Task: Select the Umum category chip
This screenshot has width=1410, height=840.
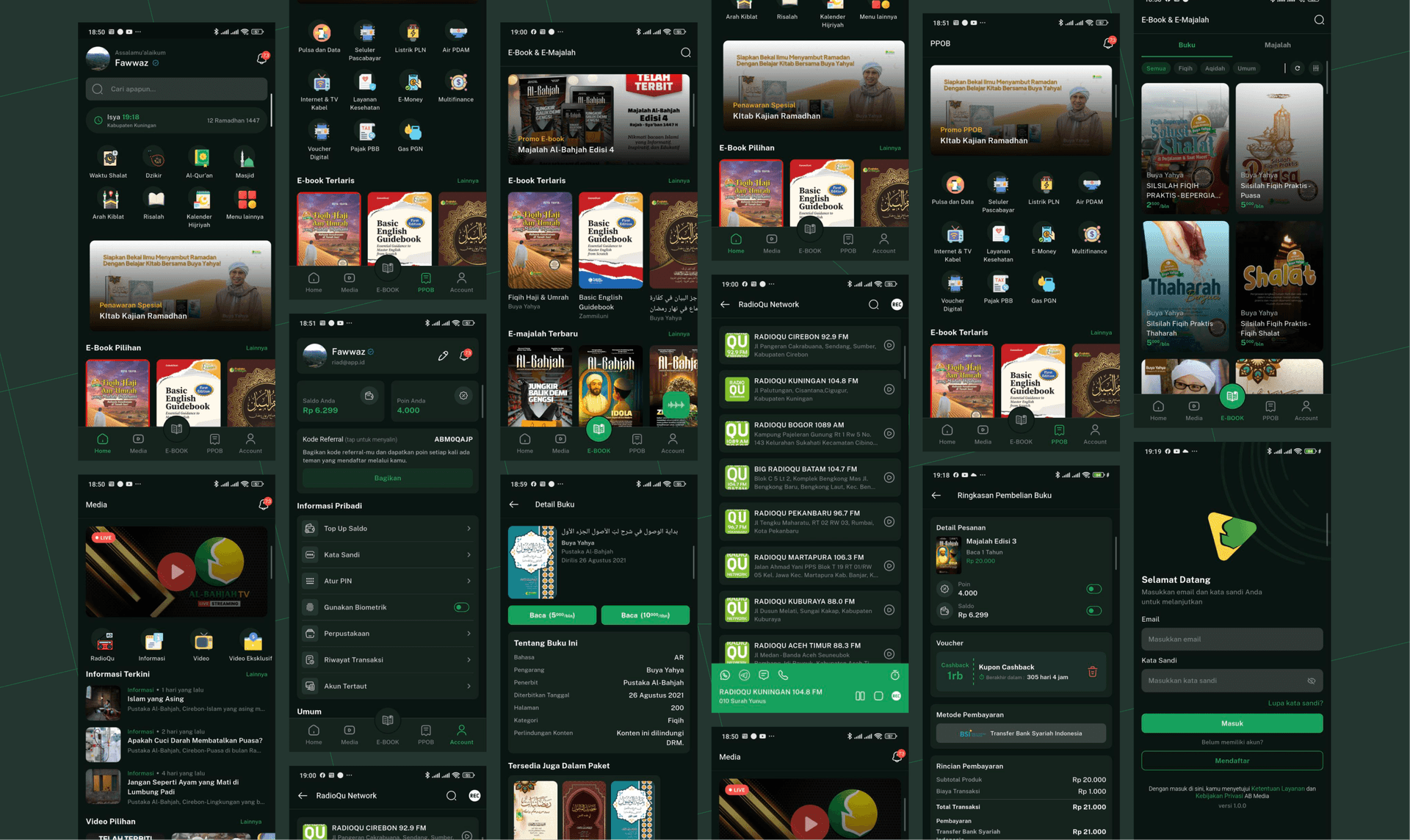Action: click(1246, 68)
